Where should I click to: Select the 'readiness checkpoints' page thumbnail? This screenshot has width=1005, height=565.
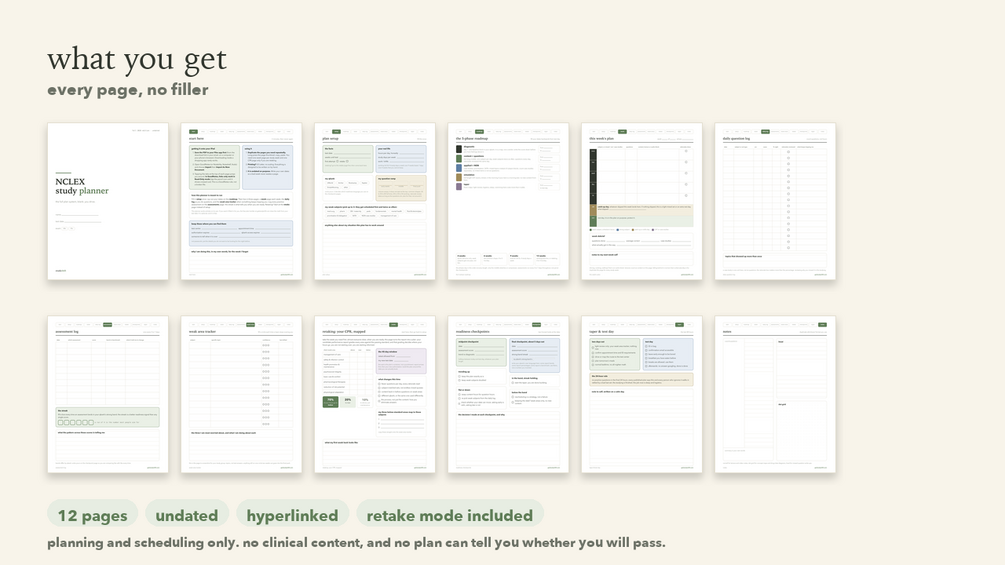[x=508, y=395]
